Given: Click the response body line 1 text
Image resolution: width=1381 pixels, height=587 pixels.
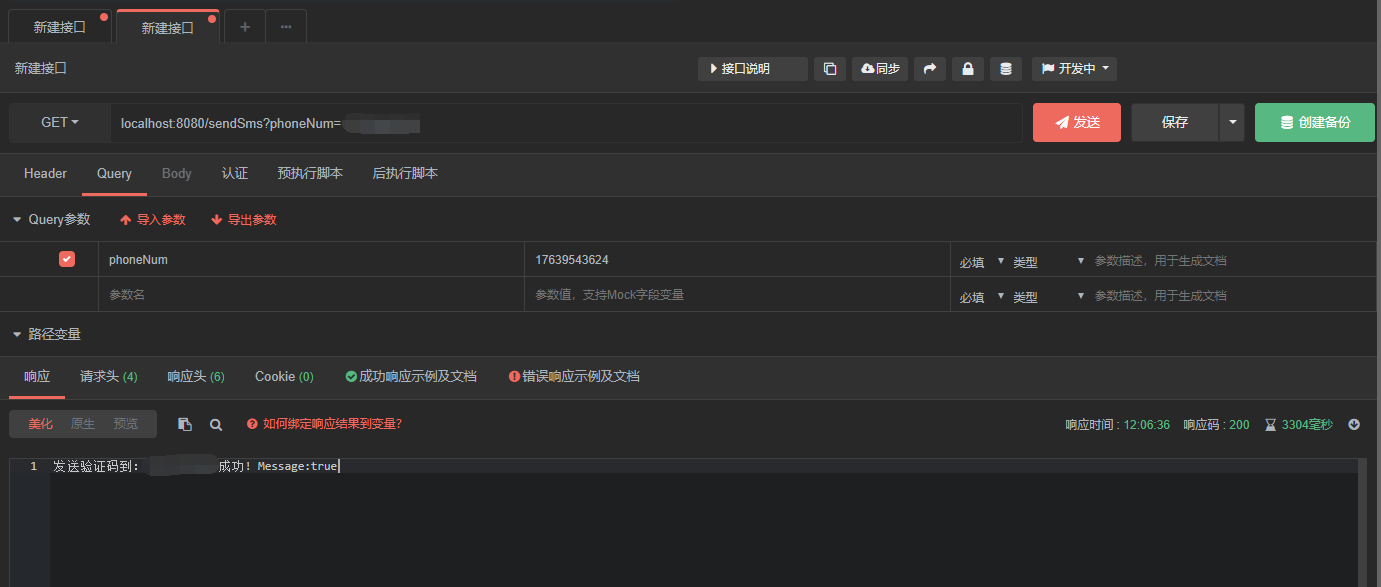Looking at the screenshot, I should coord(196,466).
